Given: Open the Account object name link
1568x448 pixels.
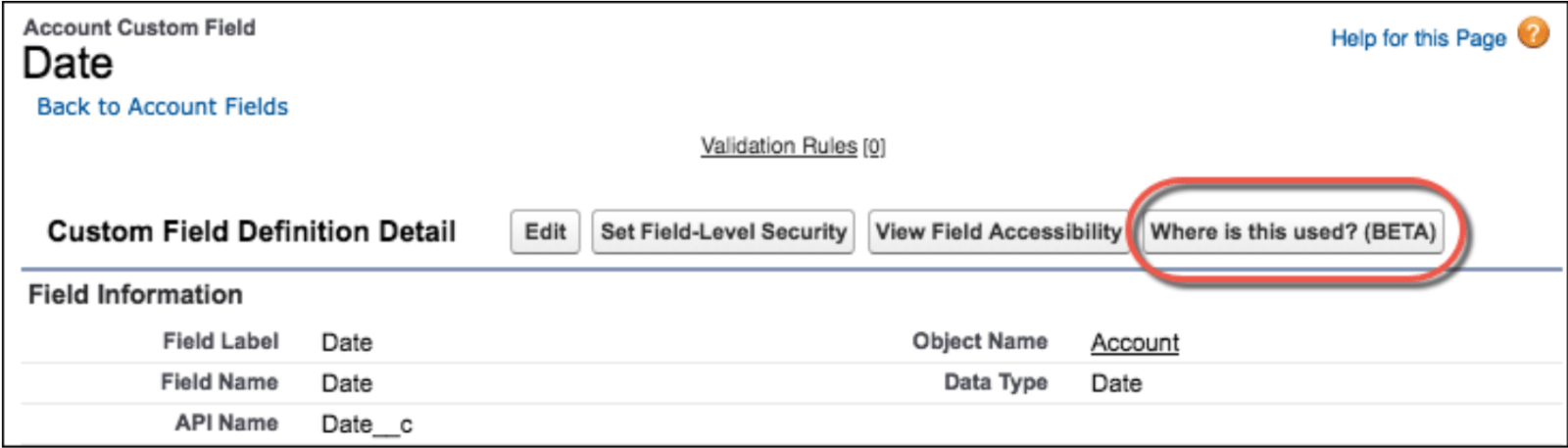Looking at the screenshot, I should 1135,342.
